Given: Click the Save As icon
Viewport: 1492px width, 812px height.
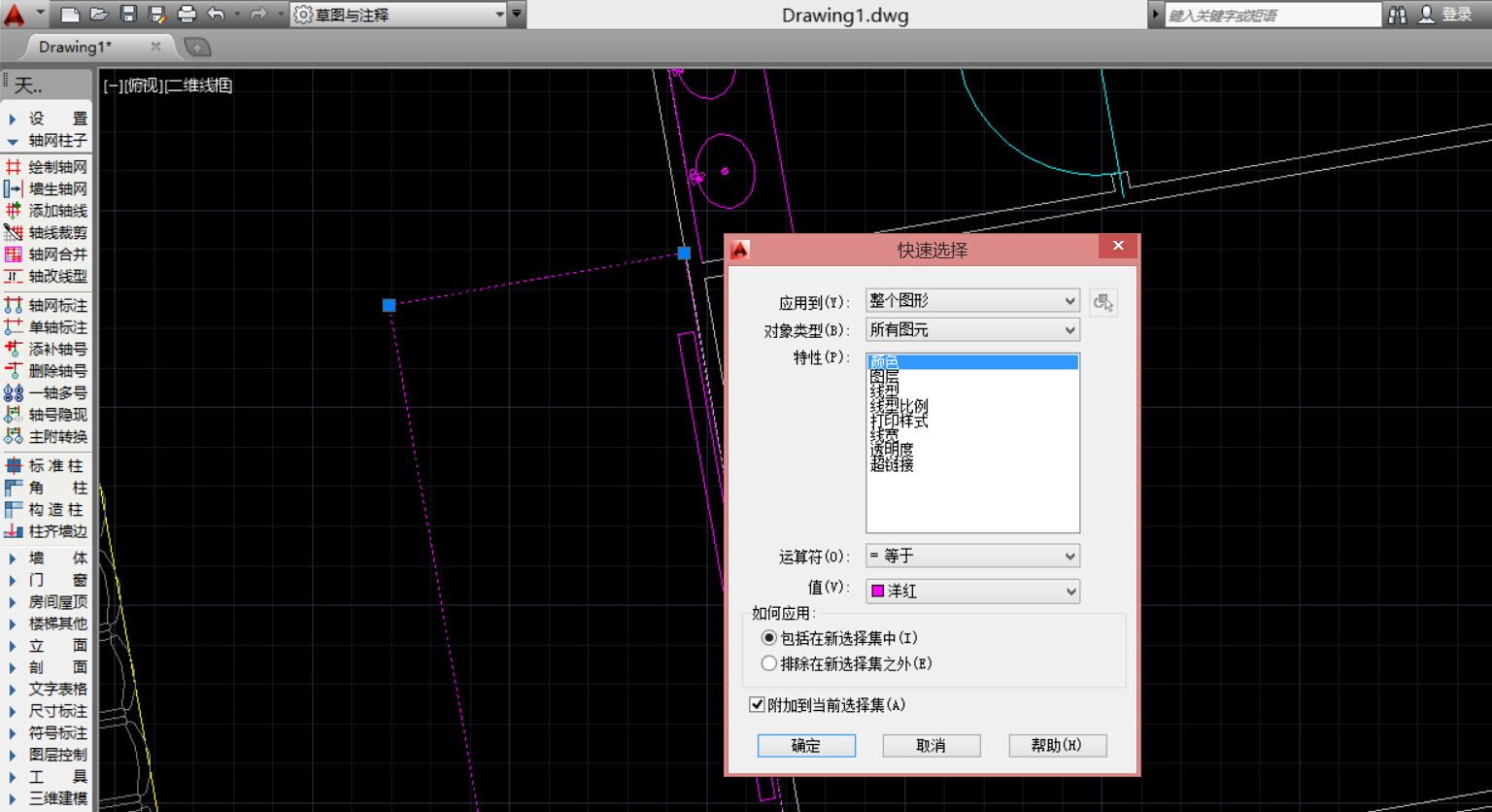Looking at the screenshot, I should (x=157, y=15).
